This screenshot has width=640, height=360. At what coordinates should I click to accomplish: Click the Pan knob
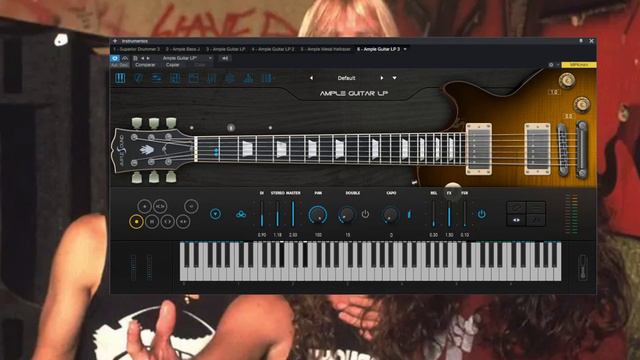pos(318,214)
